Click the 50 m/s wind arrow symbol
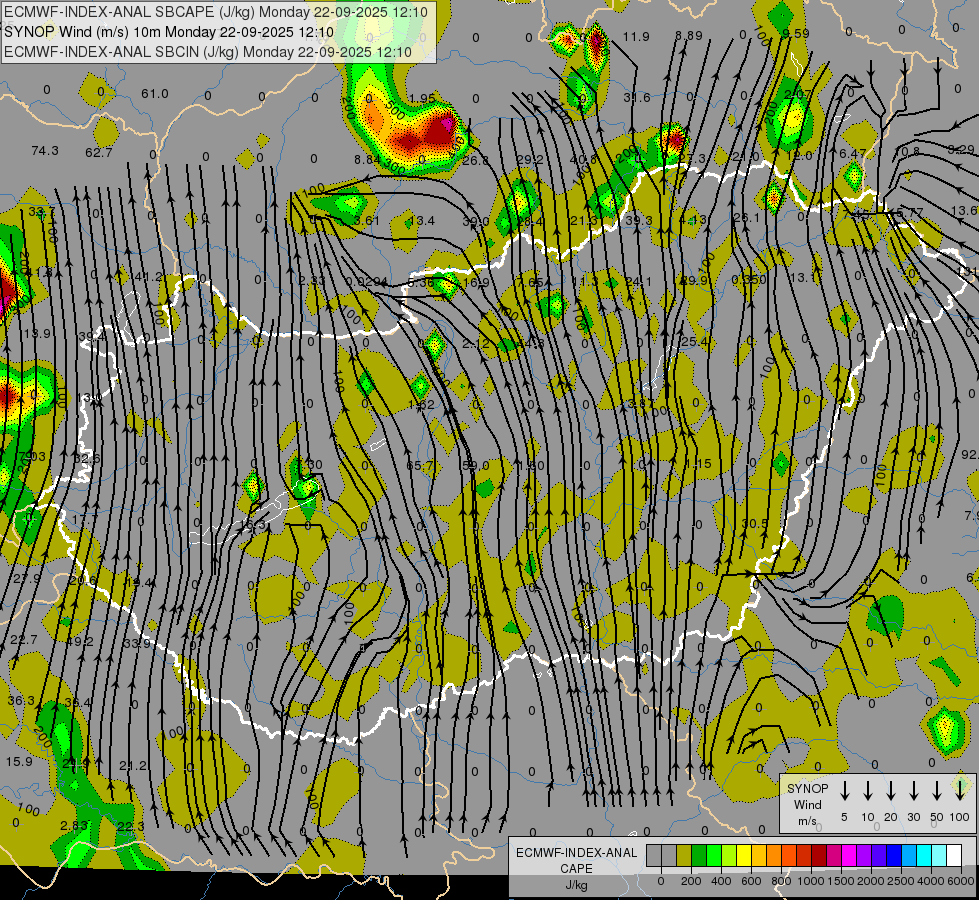This screenshot has height=900, width=979. pyautogui.click(x=937, y=790)
